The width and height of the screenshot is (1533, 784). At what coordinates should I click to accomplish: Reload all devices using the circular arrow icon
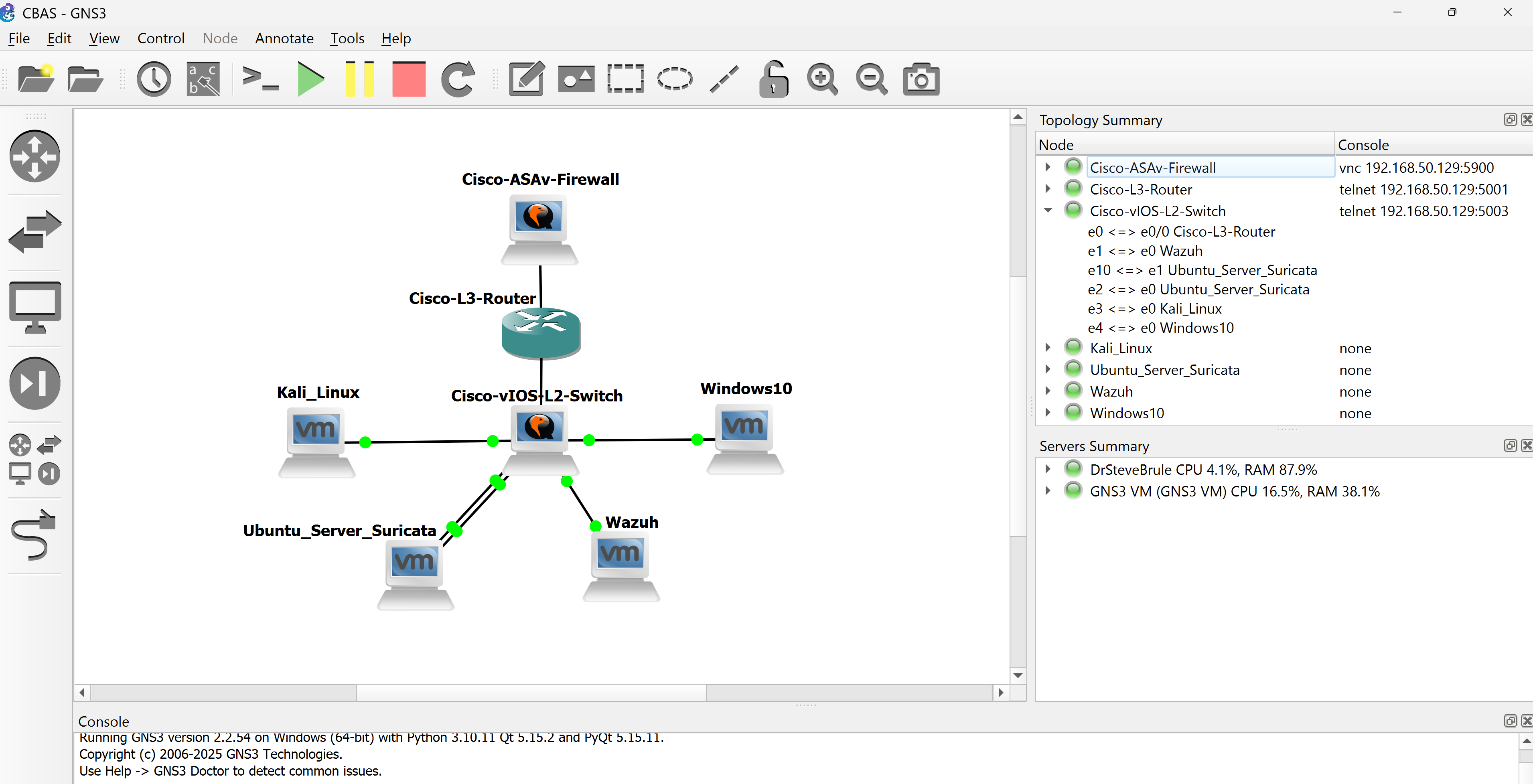(x=458, y=79)
